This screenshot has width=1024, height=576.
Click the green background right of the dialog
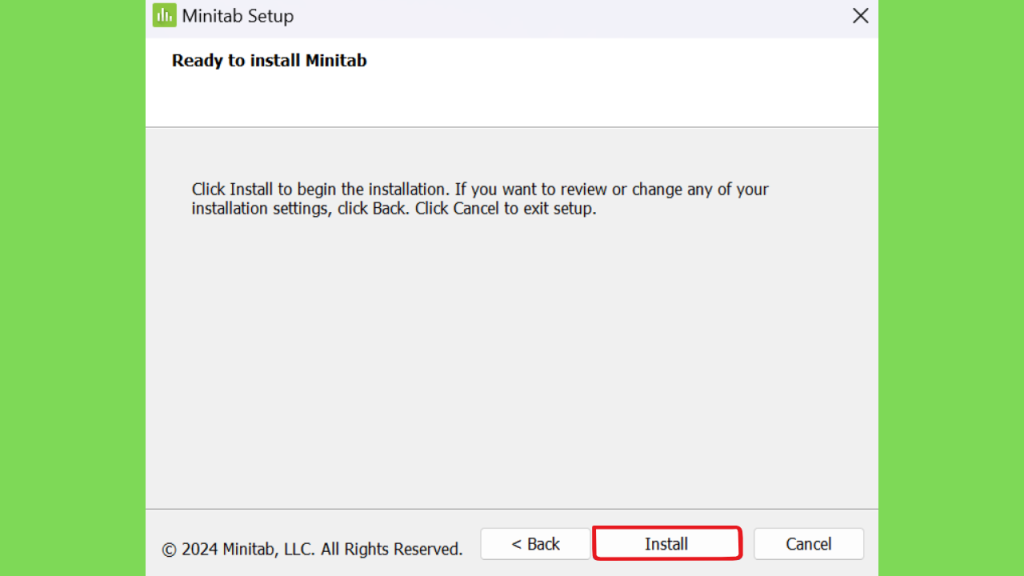click(951, 288)
